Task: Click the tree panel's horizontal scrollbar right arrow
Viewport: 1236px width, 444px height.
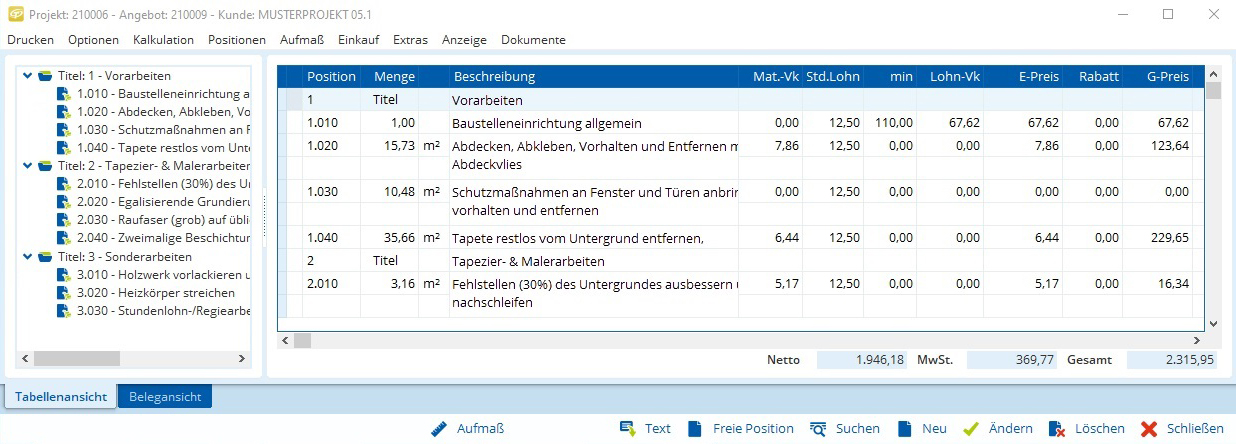Action: (x=243, y=358)
